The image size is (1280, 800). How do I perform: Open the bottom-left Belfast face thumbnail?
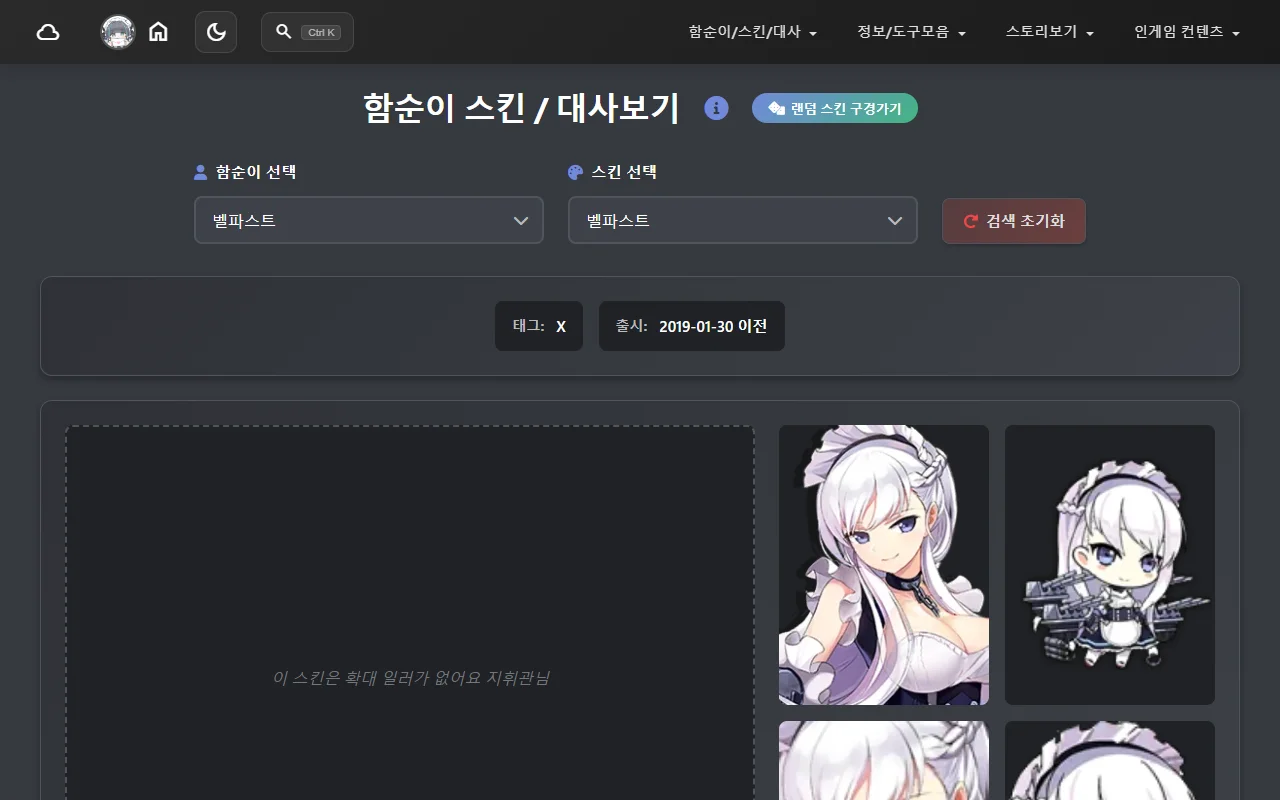884,761
